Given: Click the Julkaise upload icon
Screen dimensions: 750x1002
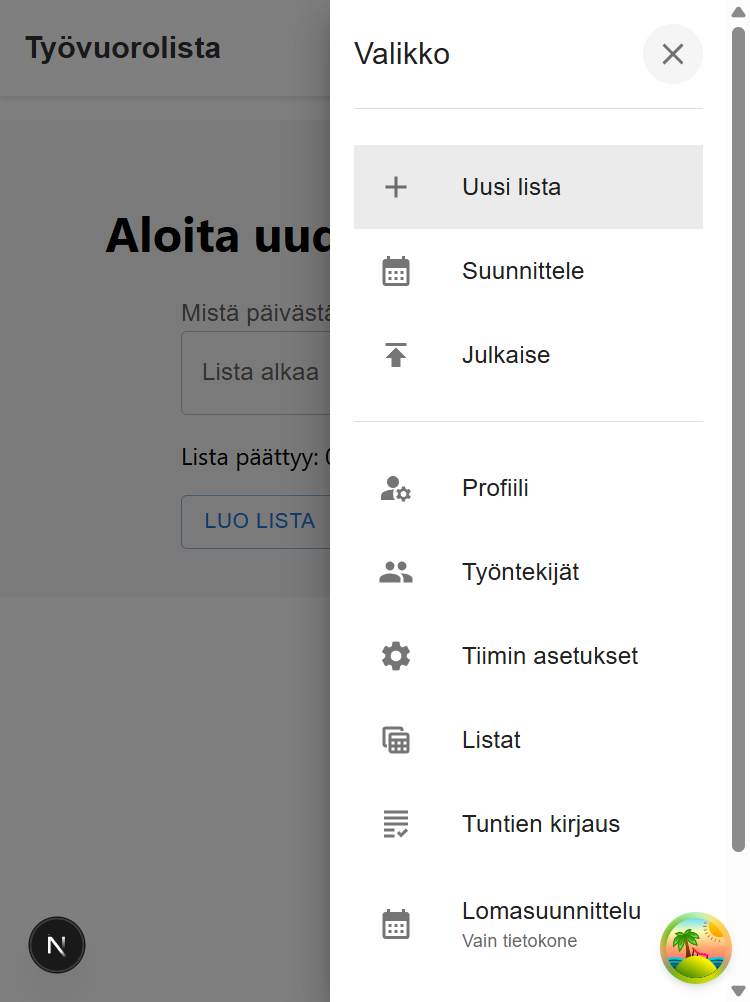Looking at the screenshot, I should click(396, 355).
